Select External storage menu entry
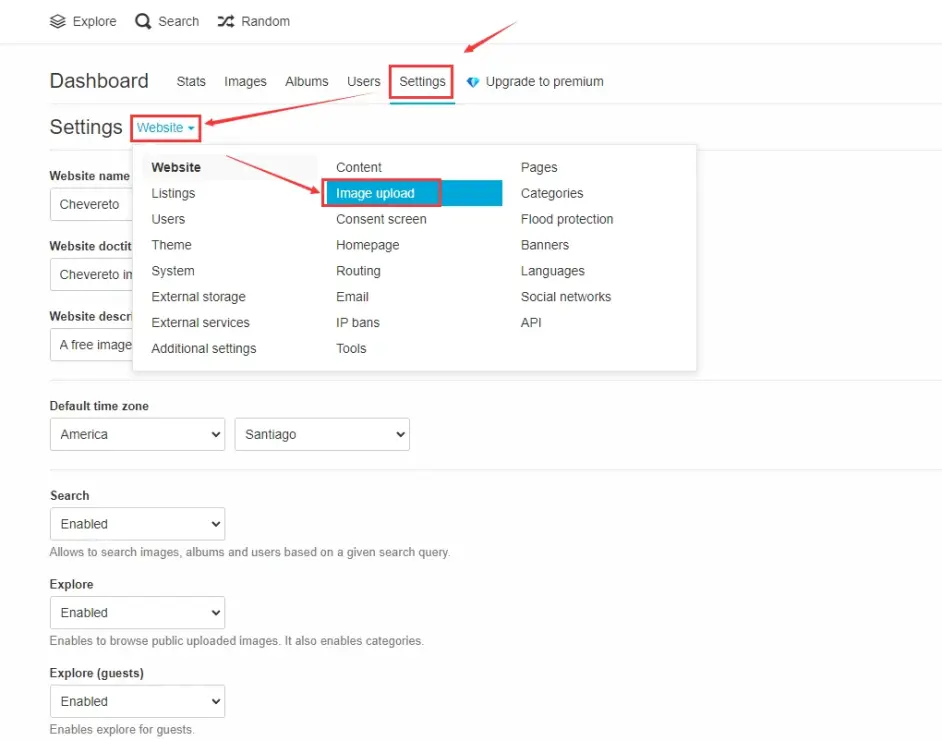The width and height of the screenshot is (942, 741). click(198, 297)
